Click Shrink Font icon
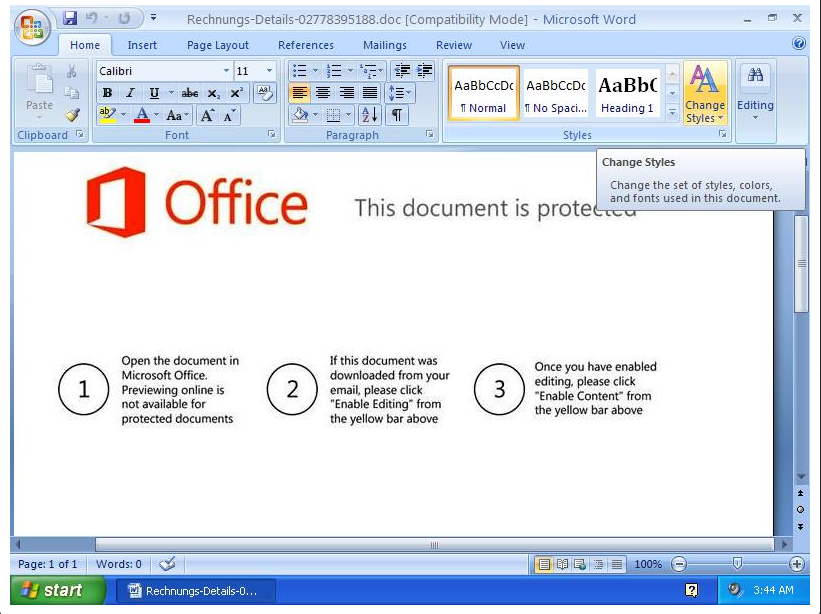This screenshot has width=821, height=614. 229,115
